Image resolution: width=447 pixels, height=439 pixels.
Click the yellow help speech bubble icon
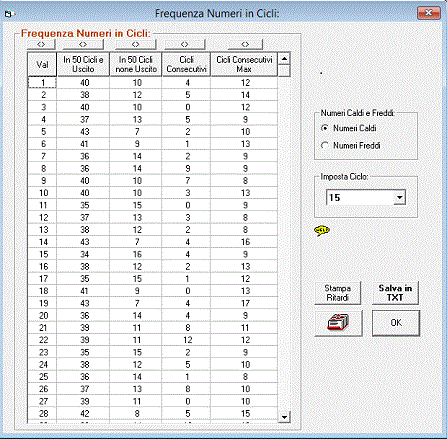pos(322,230)
